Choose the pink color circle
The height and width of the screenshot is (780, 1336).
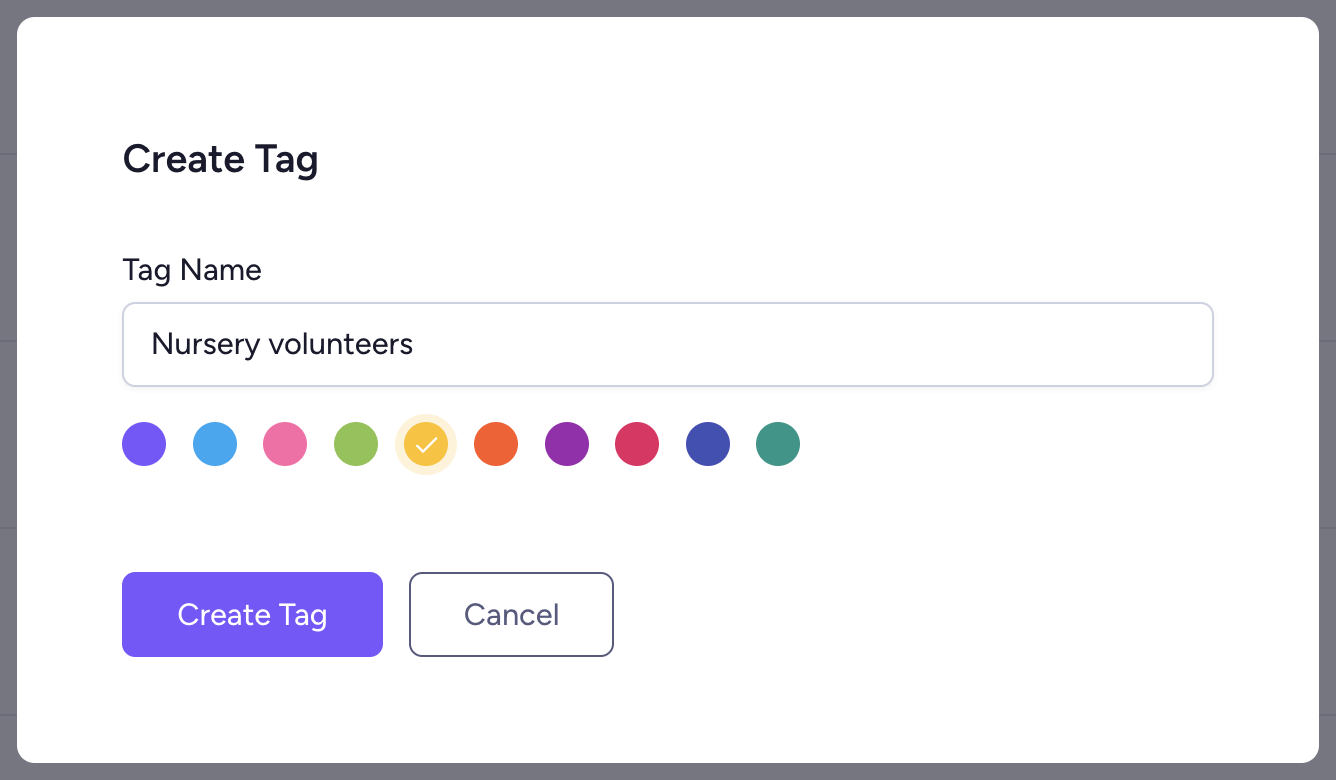point(285,444)
